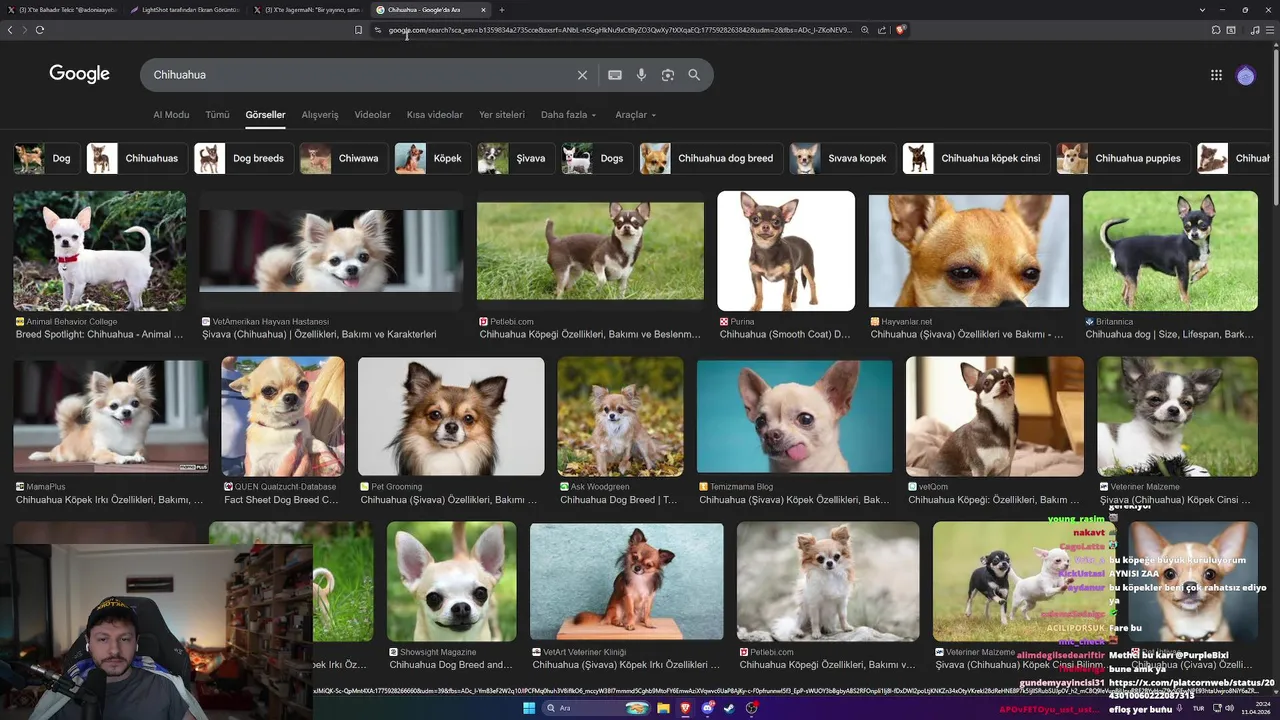1280x720 pixels.
Task: Bookmark this page in address bar
Action: (359, 30)
